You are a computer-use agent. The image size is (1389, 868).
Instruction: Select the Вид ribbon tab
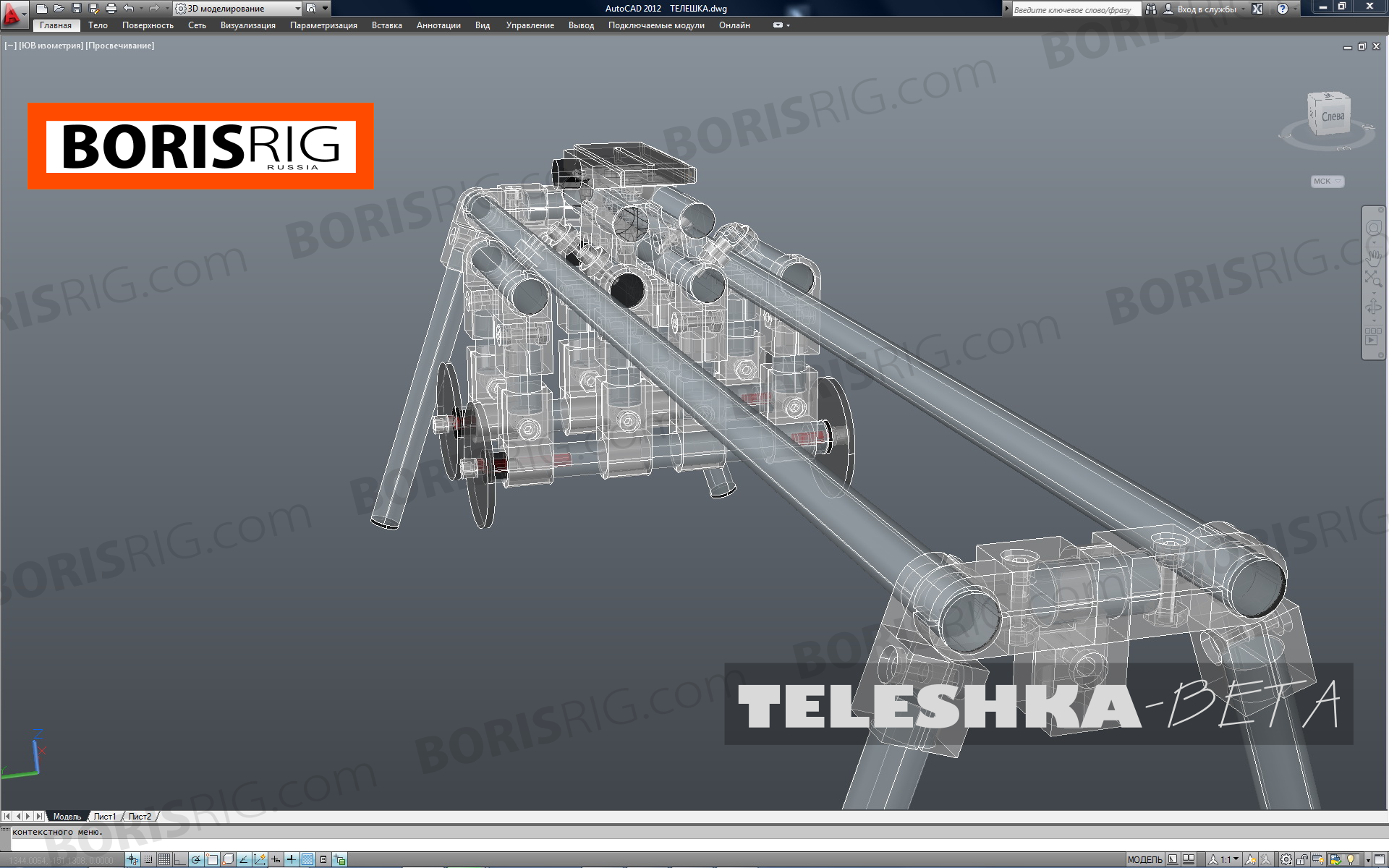[483, 25]
